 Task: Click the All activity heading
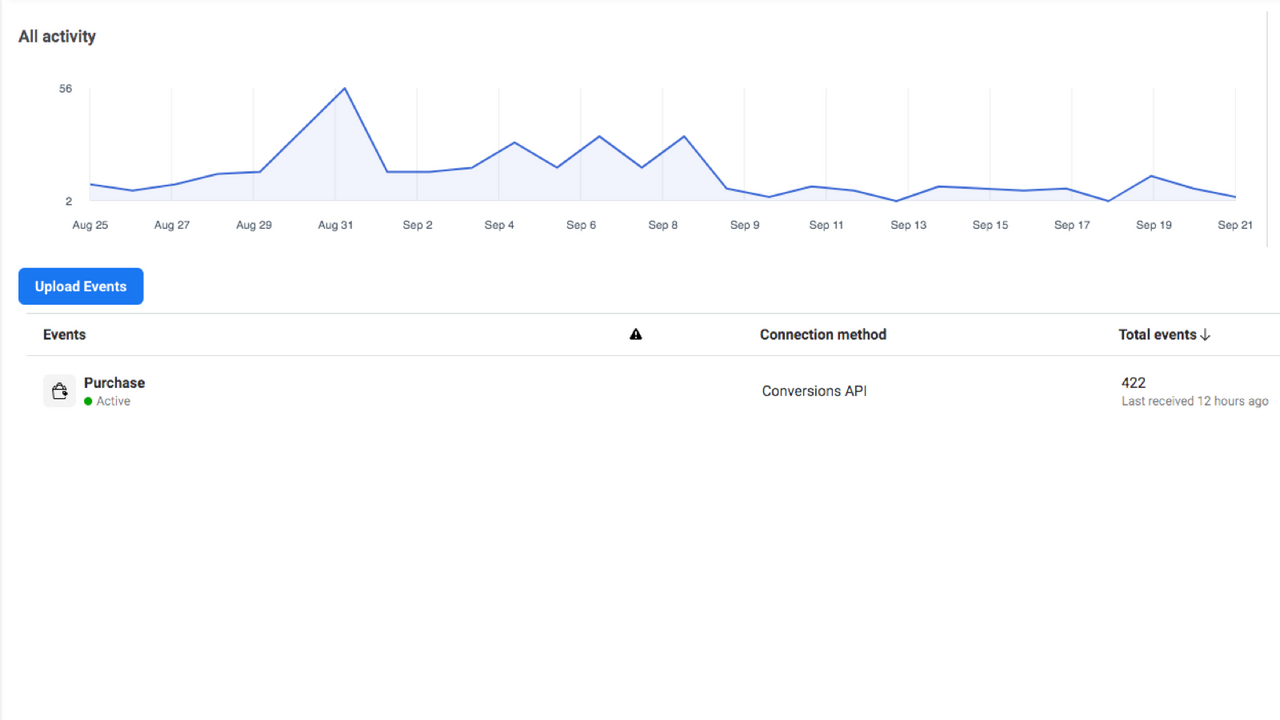click(x=57, y=36)
